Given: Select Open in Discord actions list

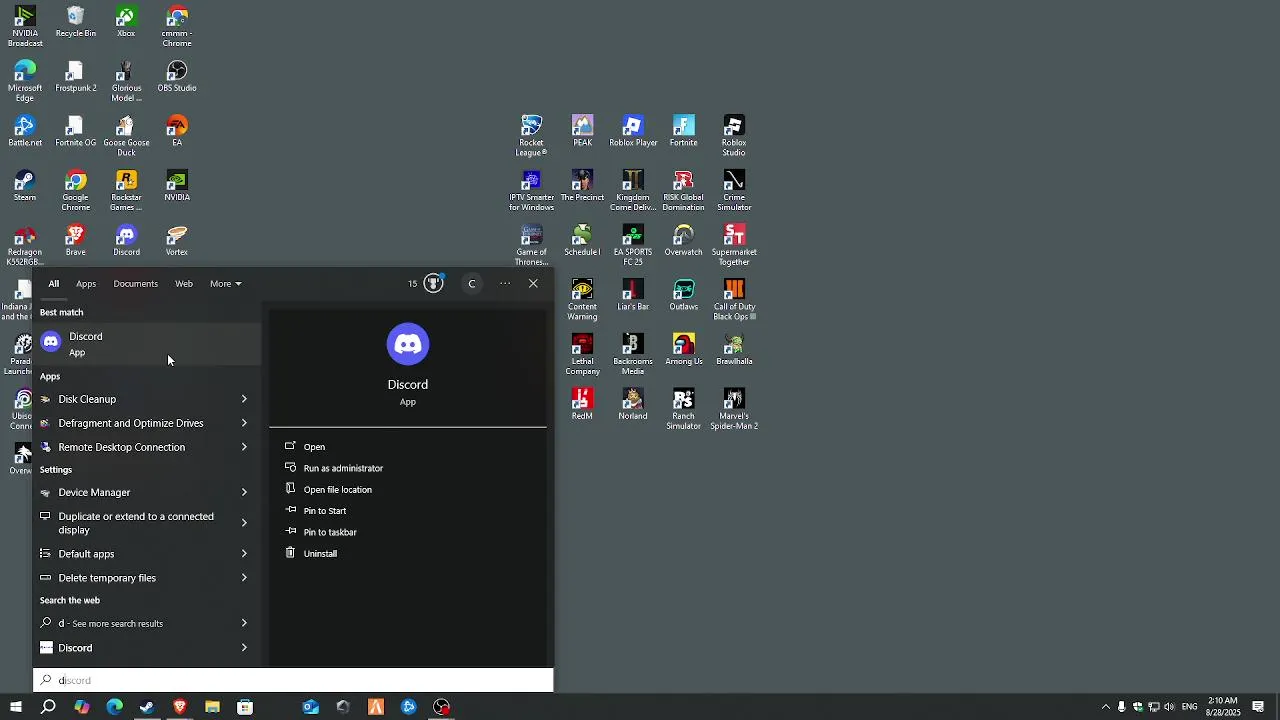Looking at the screenshot, I should 314,447.
